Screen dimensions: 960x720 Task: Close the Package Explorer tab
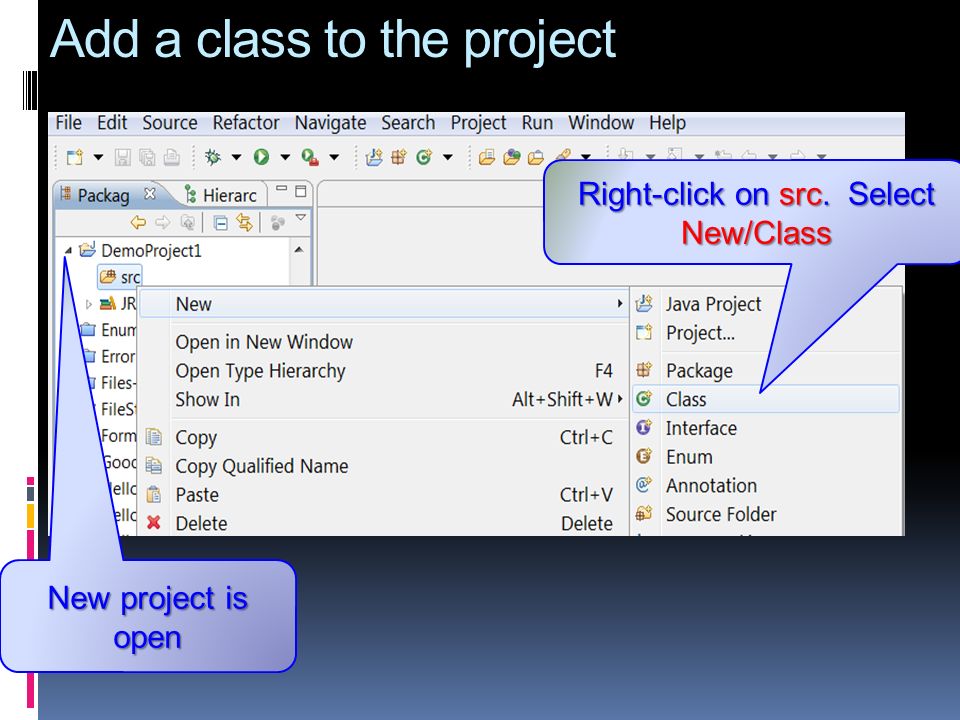[x=149, y=193]
